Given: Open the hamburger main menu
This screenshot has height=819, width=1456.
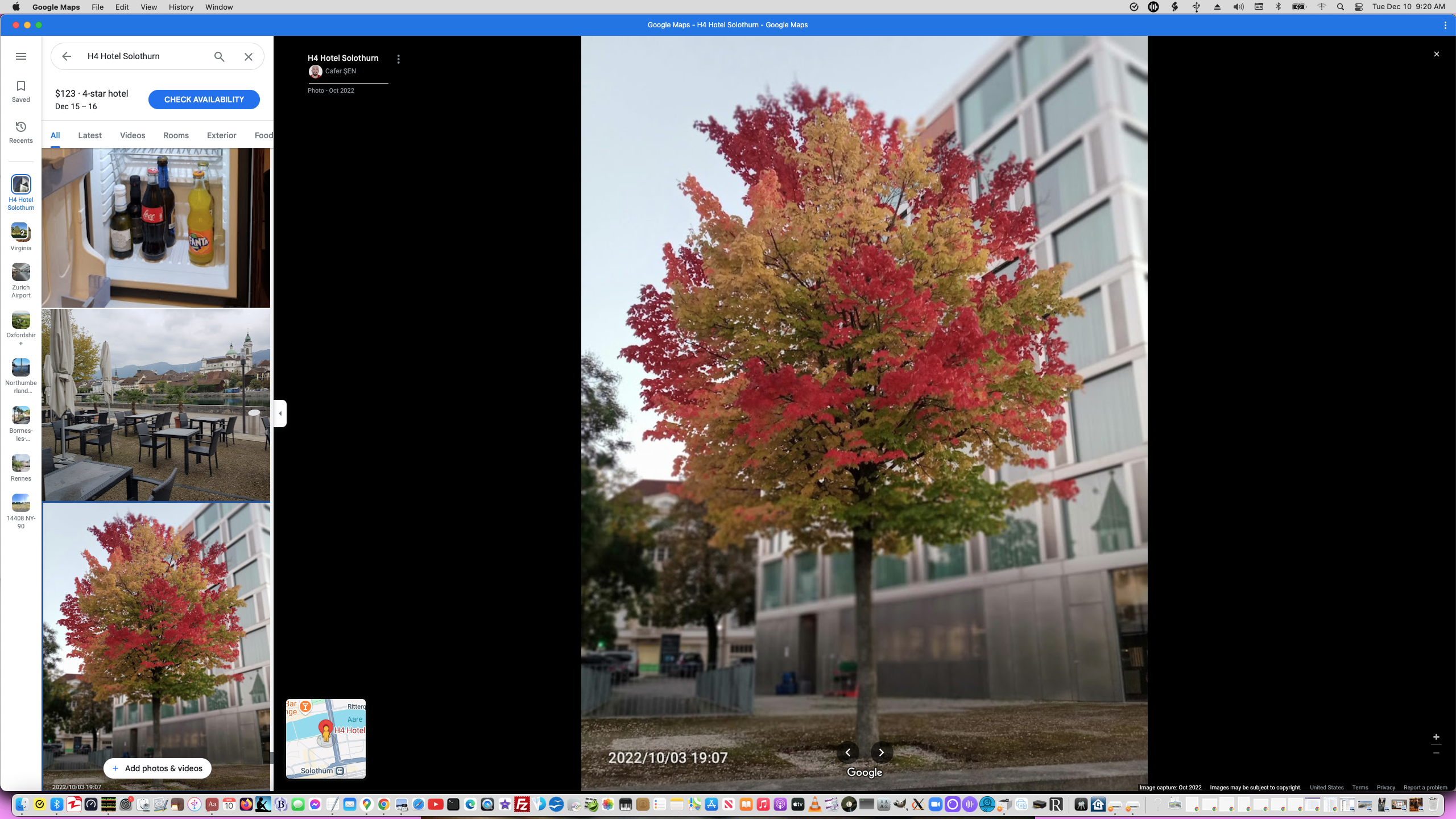Looking at the screenshot, I should point(21,56).
